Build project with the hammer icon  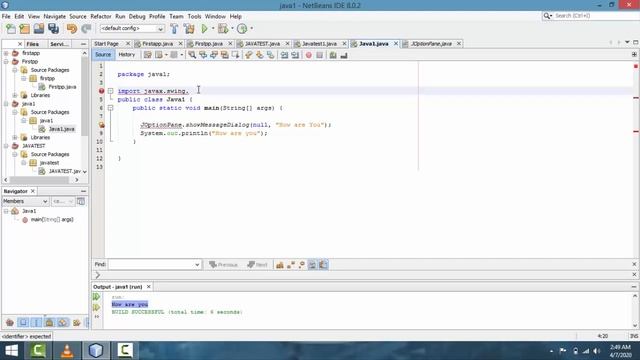coord(174,29)
